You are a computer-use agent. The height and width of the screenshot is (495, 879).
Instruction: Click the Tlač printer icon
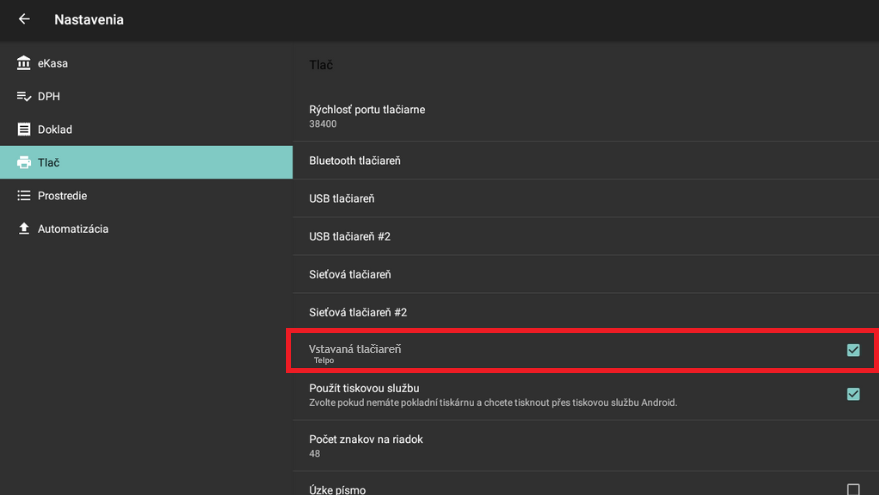coord(24,163)
